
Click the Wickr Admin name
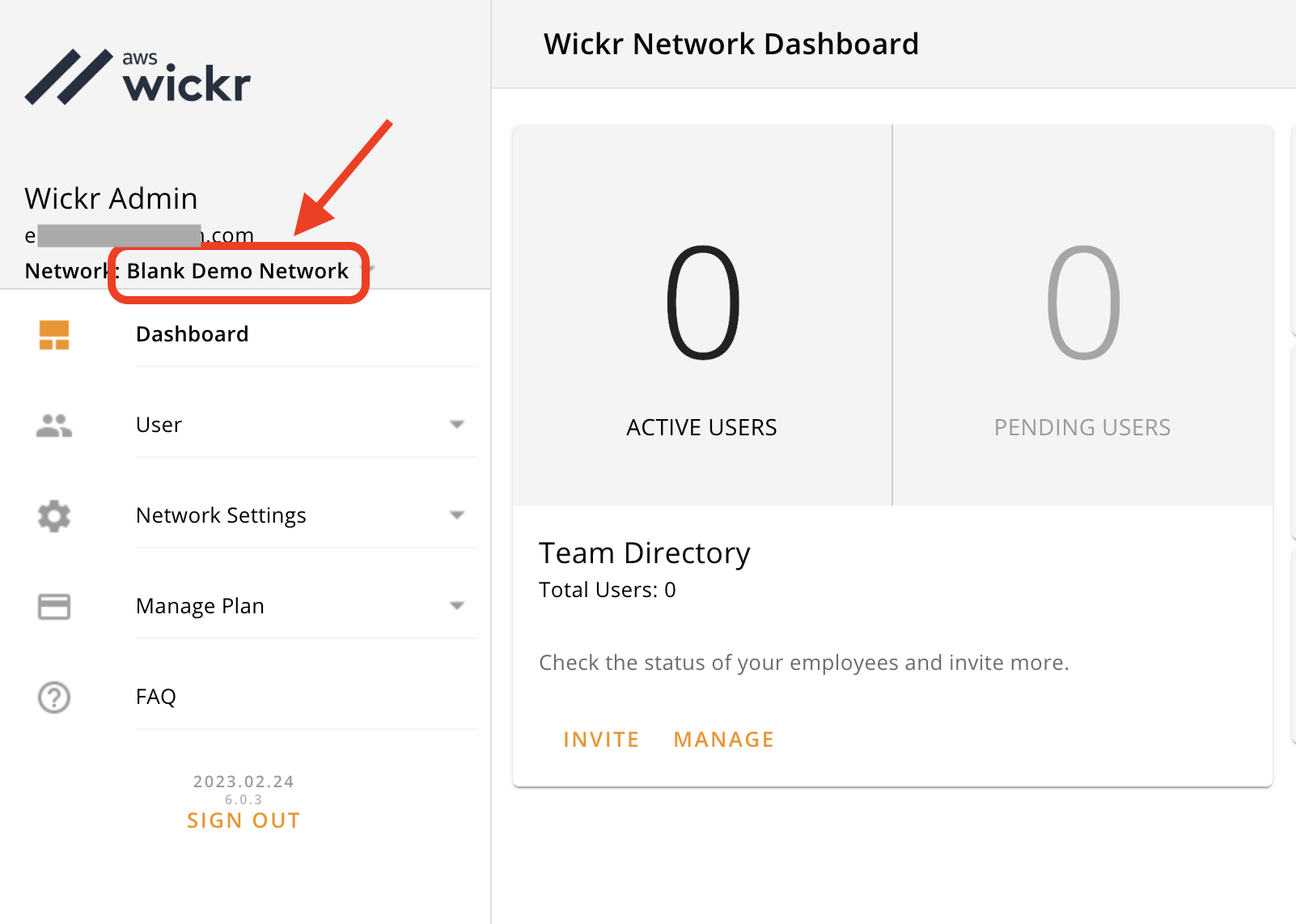coord(111,198)
